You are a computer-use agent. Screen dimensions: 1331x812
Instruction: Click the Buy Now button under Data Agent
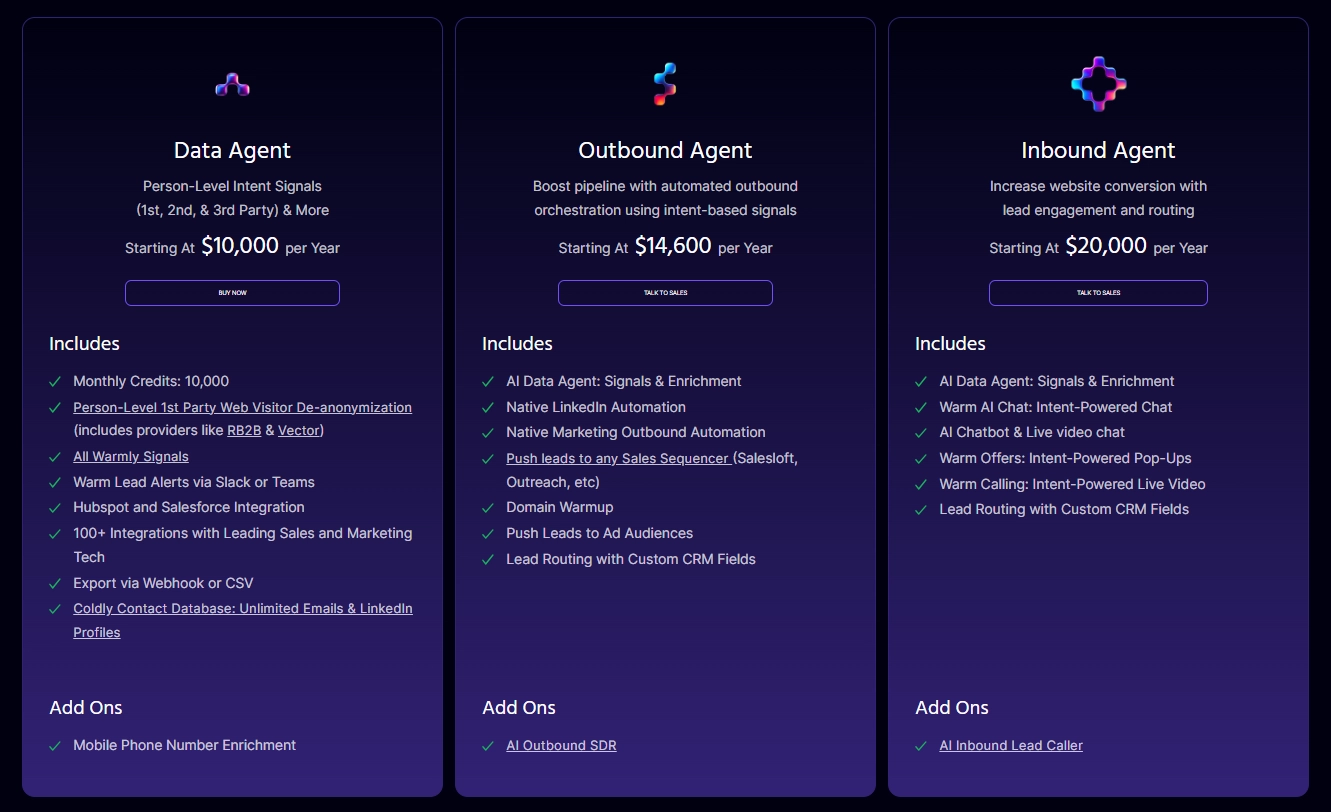(x=232, y=293)
